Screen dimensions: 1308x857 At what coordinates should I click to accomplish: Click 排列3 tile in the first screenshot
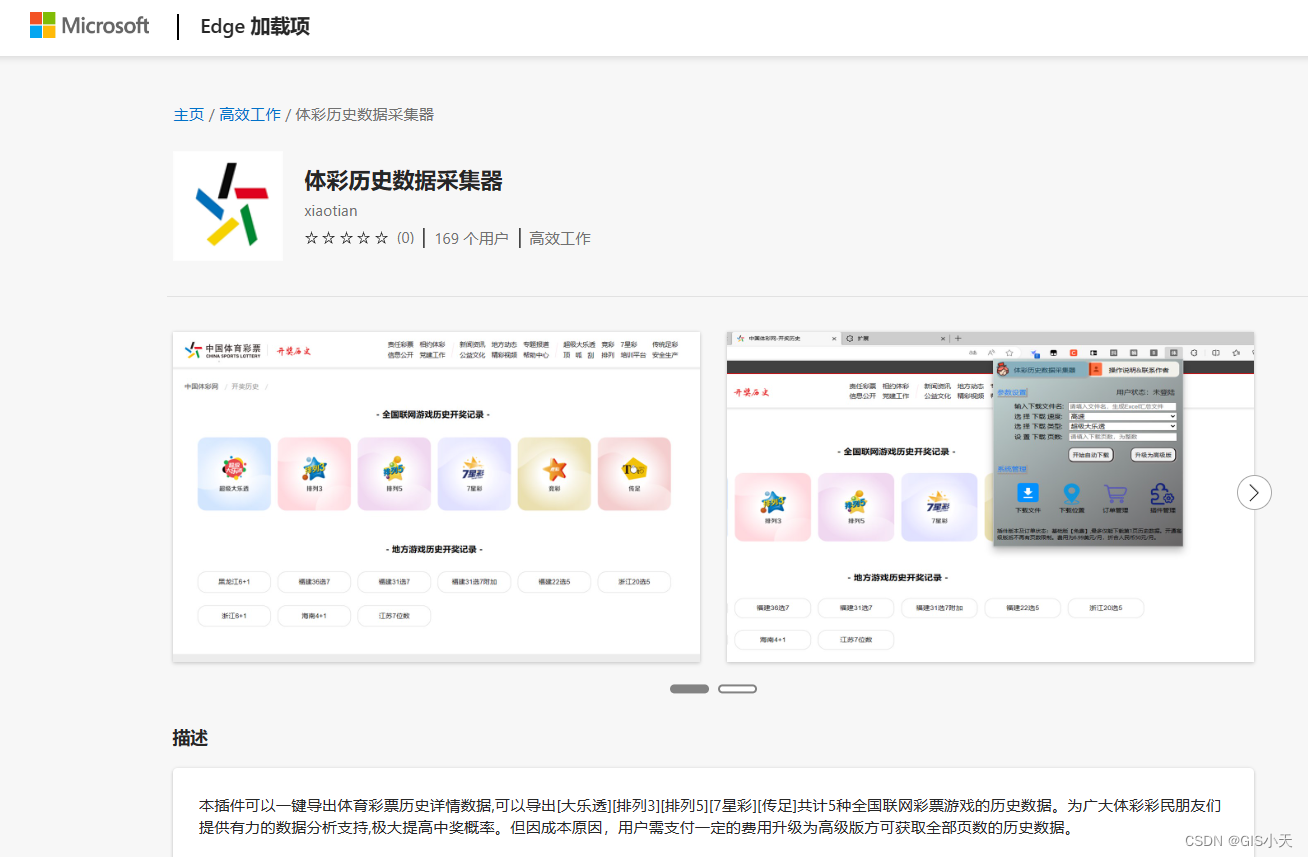314,474
